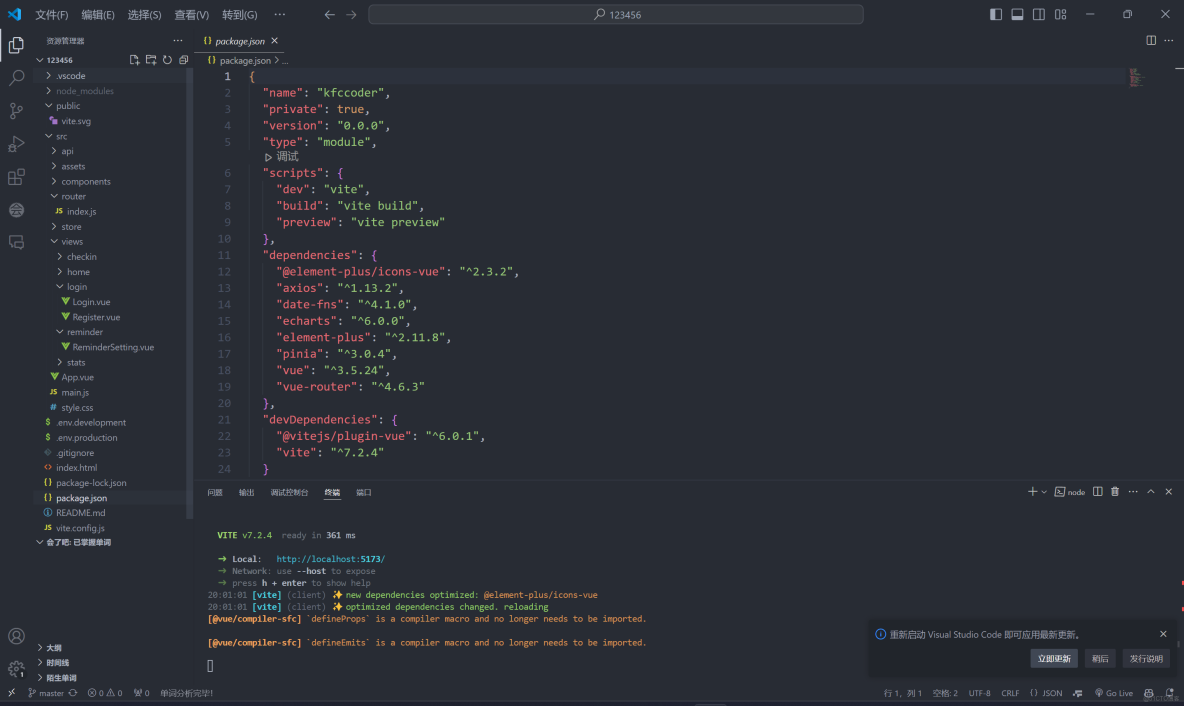This screenshot has height=706, width=1184.
Task: Switch to the 输出 panel tab
Action: (246, 493)
